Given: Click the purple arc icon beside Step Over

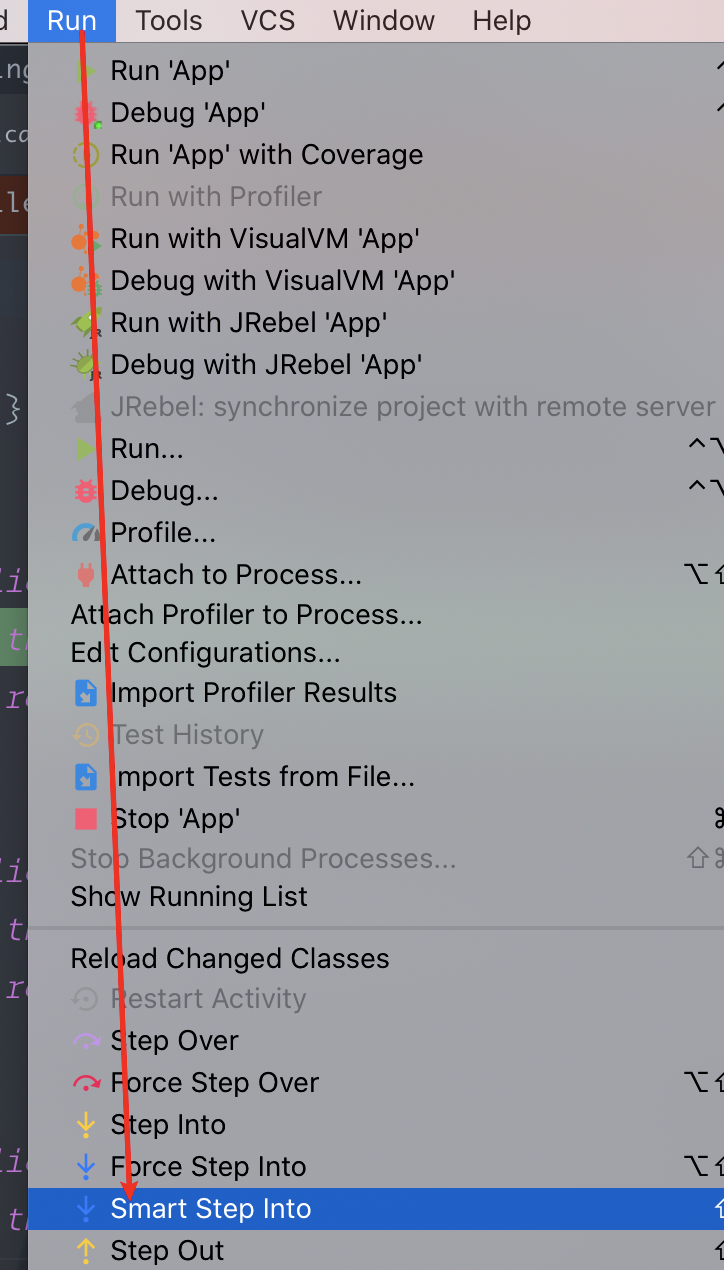Looking at the screenshot, I should click(x=86, y=1041).
